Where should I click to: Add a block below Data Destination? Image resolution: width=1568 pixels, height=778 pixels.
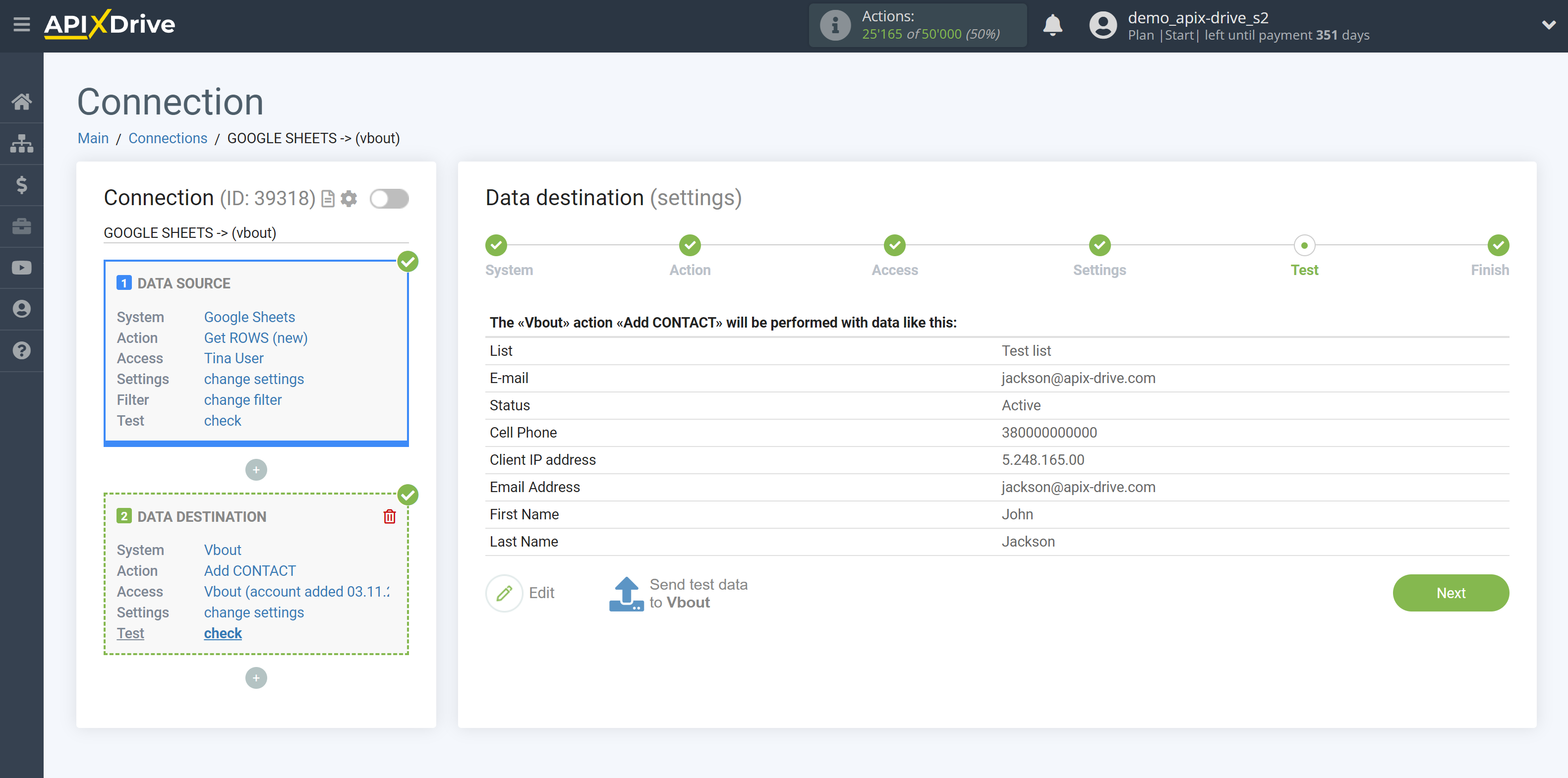pyautogui.click(x=256, y=677)
